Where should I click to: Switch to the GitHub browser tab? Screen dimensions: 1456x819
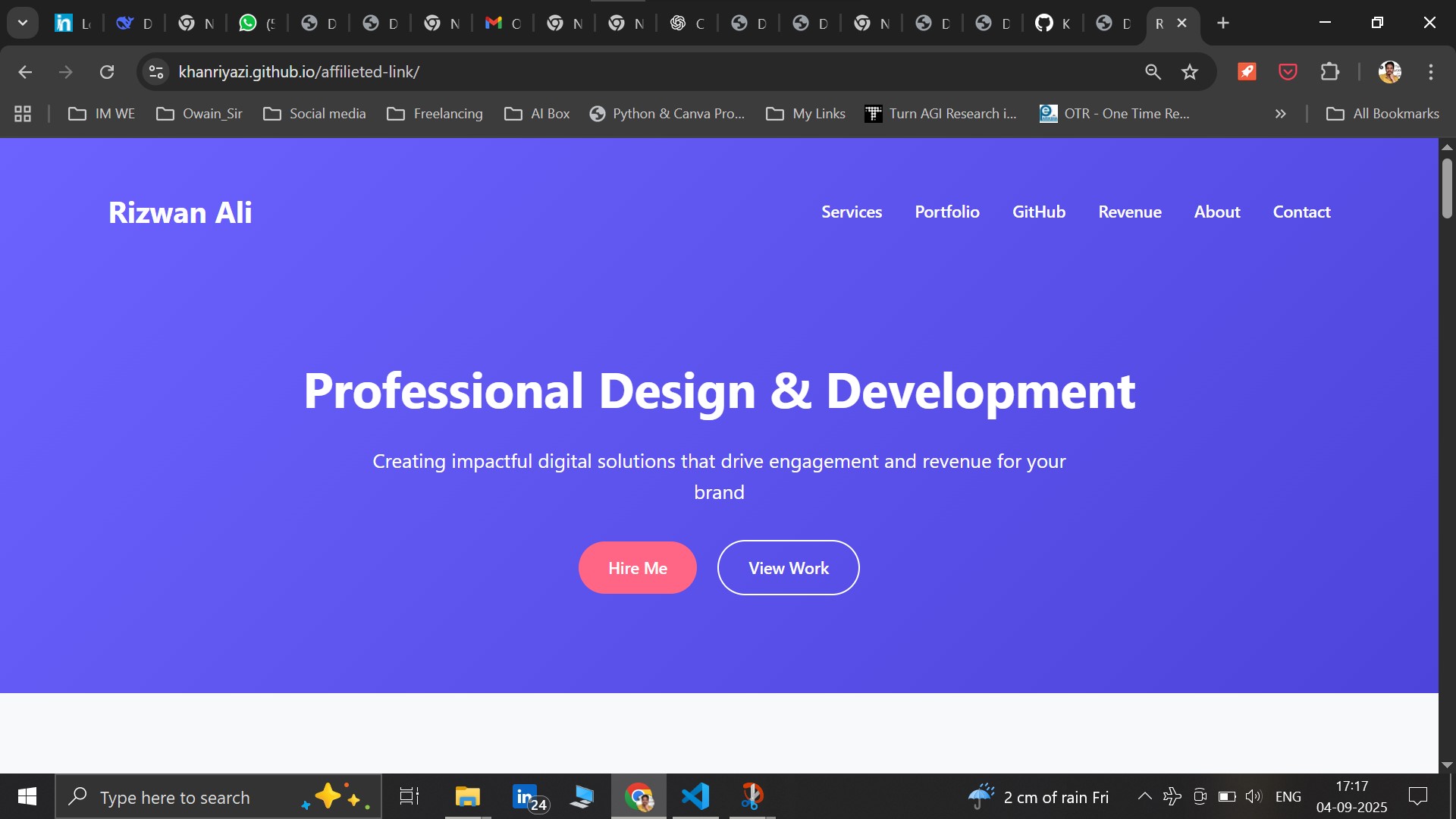(x=1052, y=24)
